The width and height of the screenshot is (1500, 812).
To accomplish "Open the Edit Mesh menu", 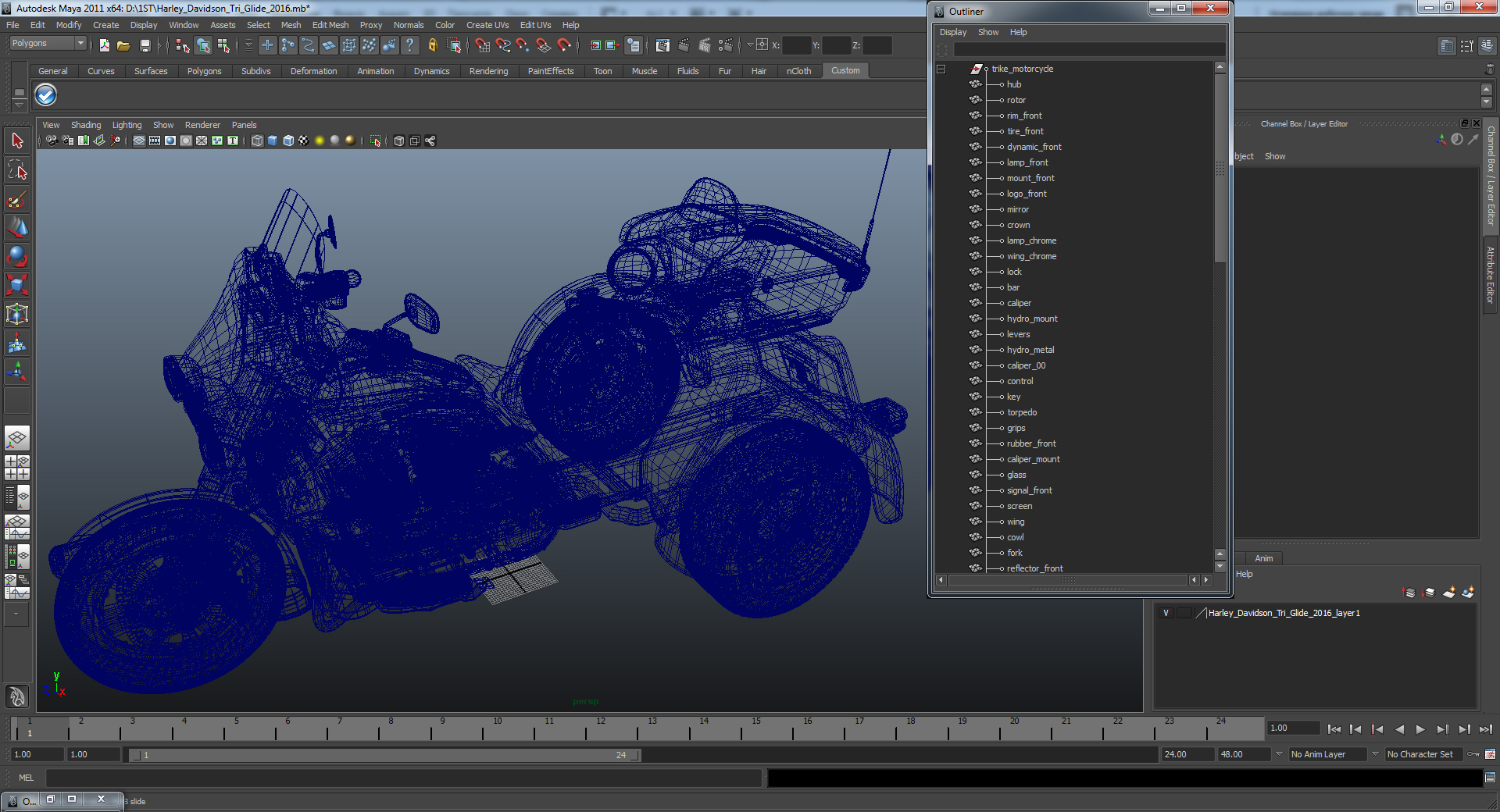I will coord(330,25).
